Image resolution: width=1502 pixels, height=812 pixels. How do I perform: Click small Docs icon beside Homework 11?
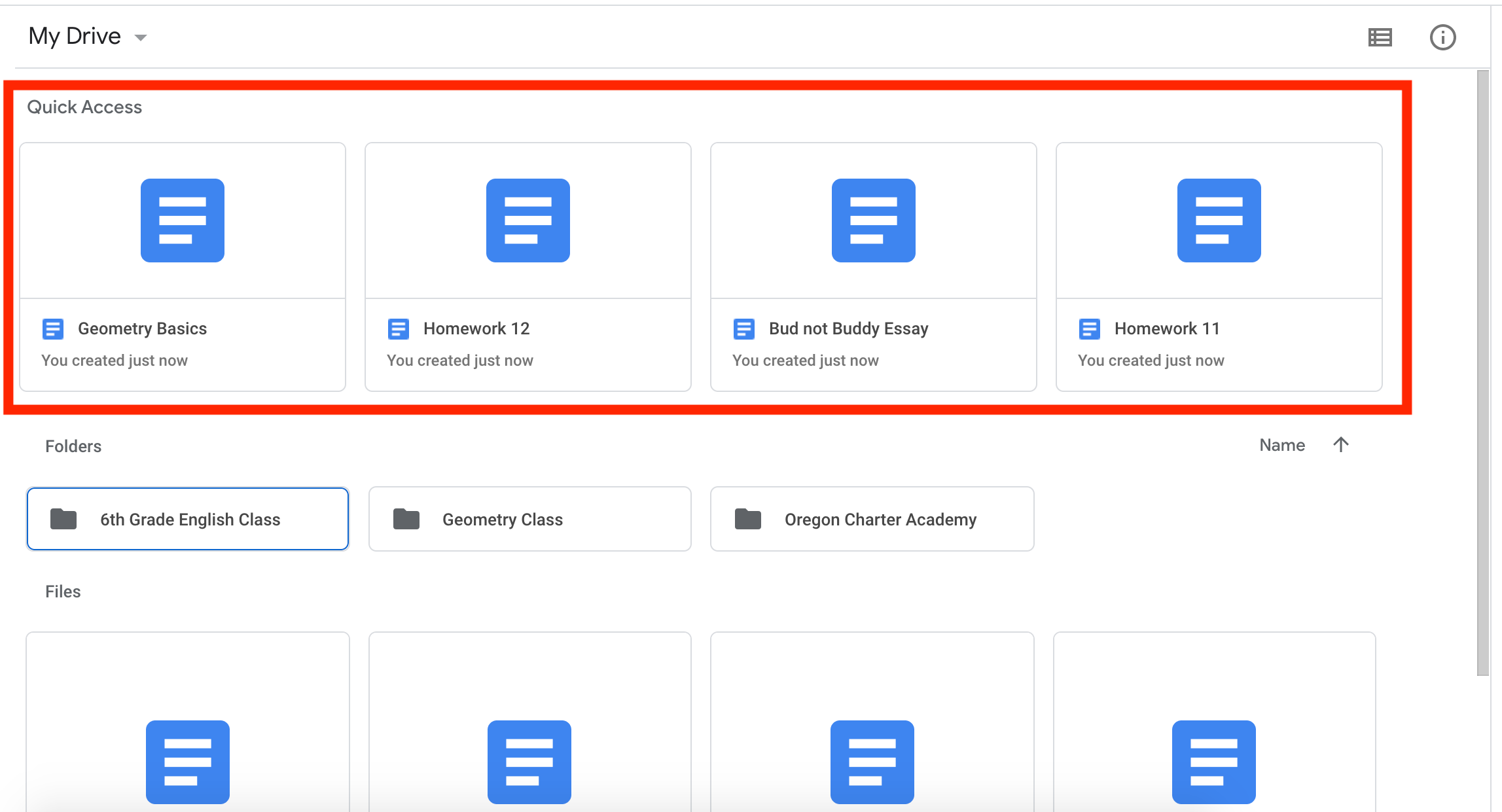tap(1090, 328)
